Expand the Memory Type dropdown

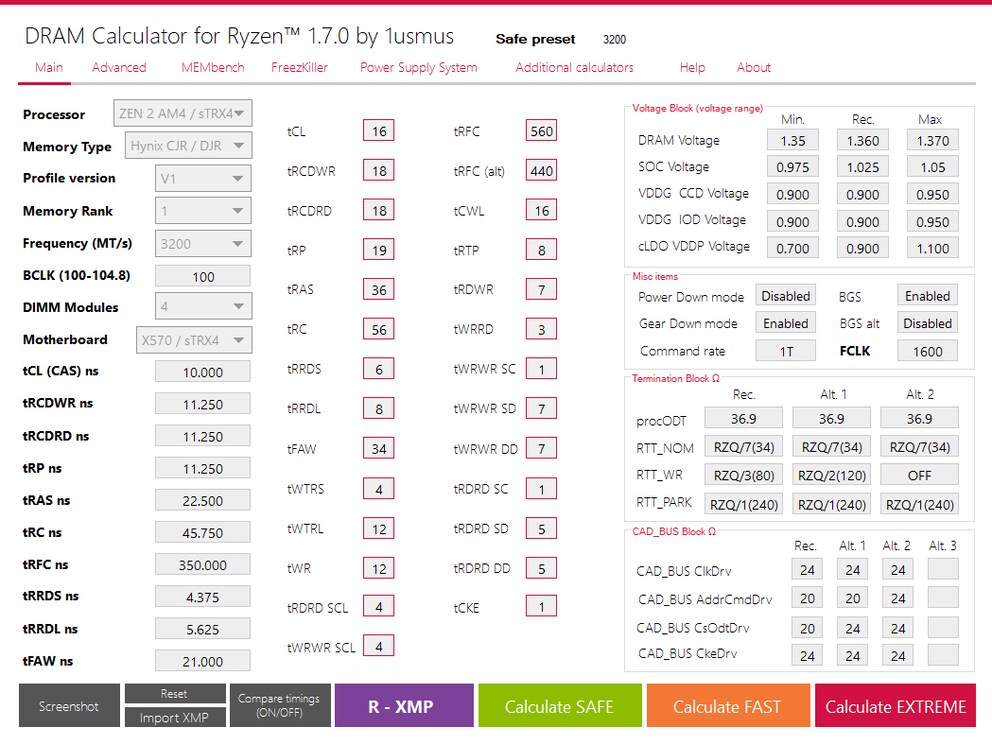(188, 145)
